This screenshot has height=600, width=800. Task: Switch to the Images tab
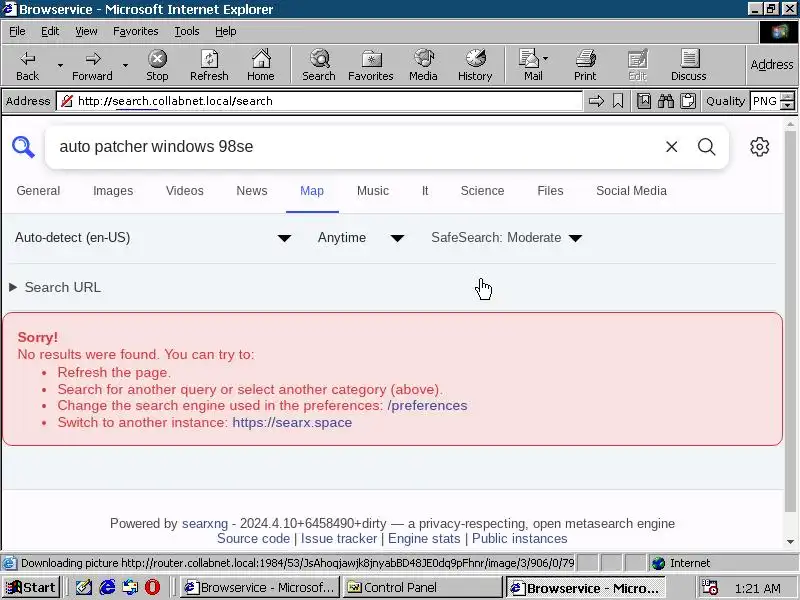click(113, 191)
